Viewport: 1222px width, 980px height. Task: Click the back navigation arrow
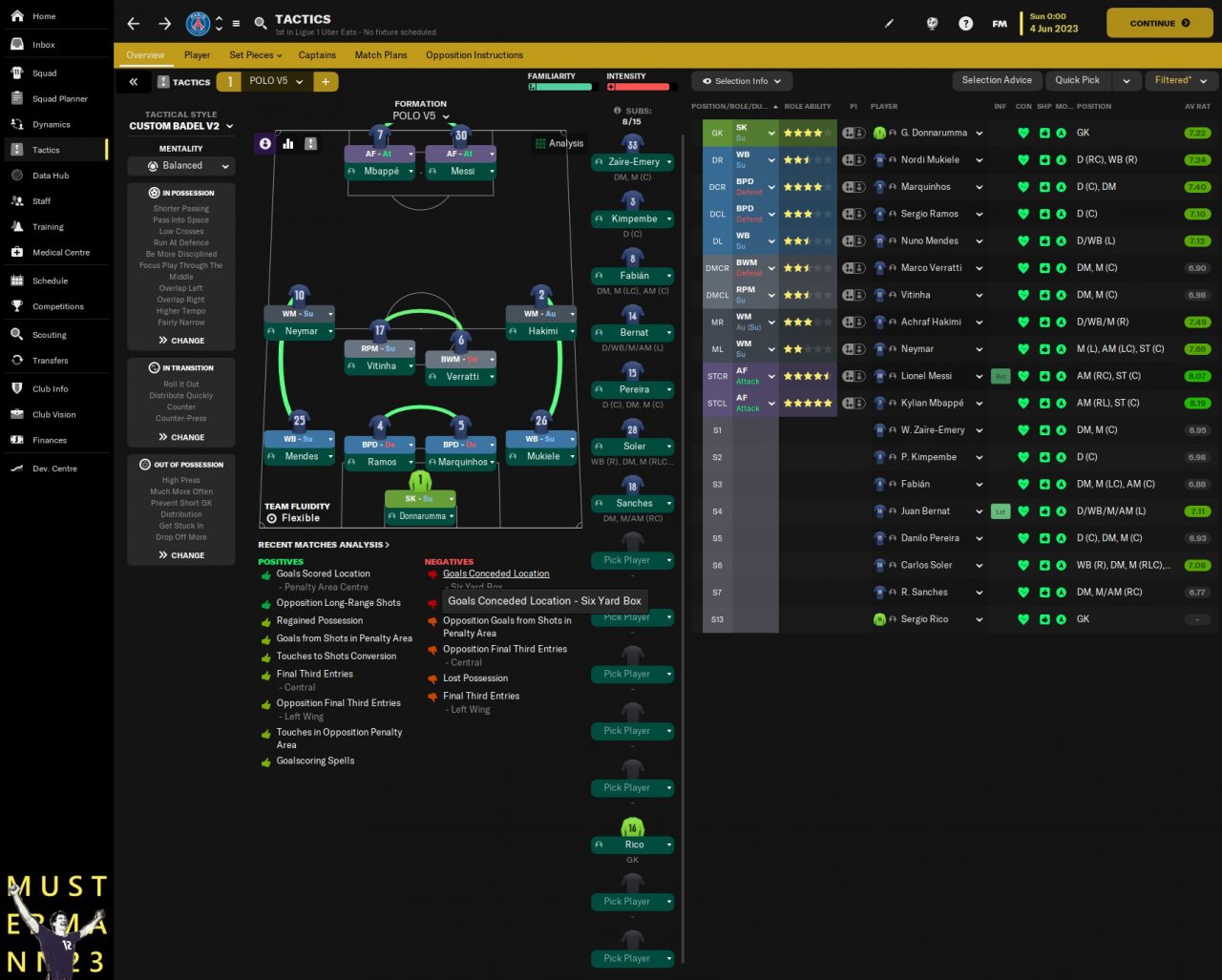(134, 24)
